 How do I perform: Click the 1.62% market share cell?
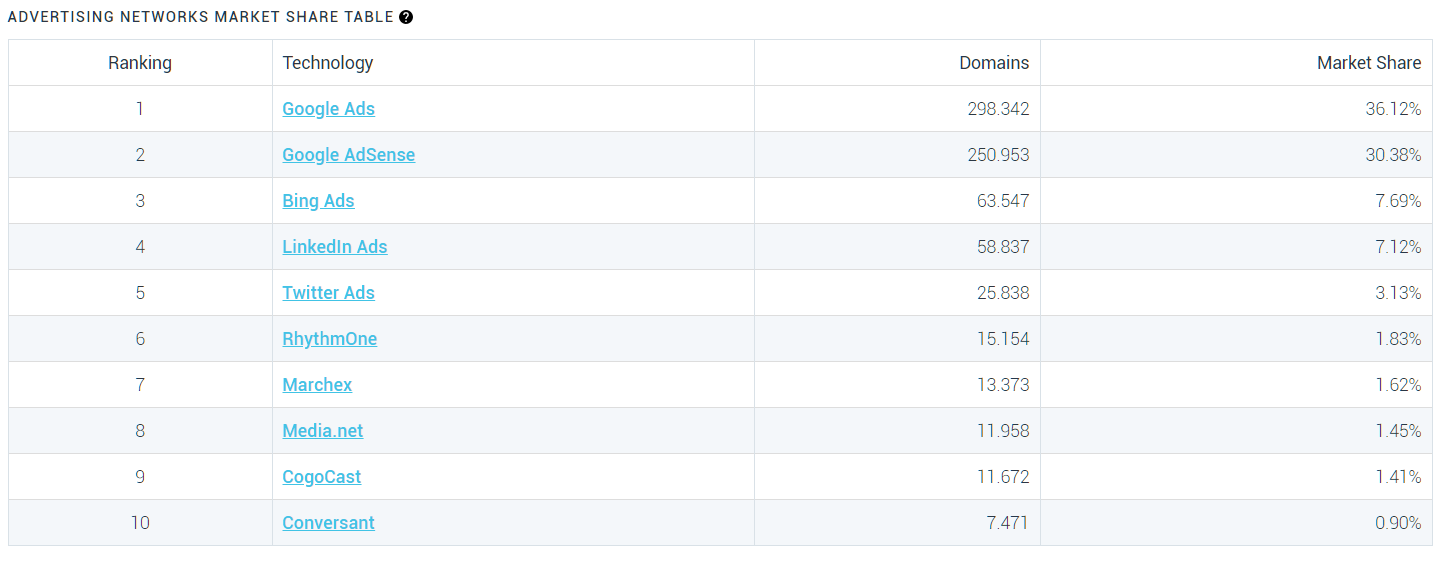coord(1236,385)
